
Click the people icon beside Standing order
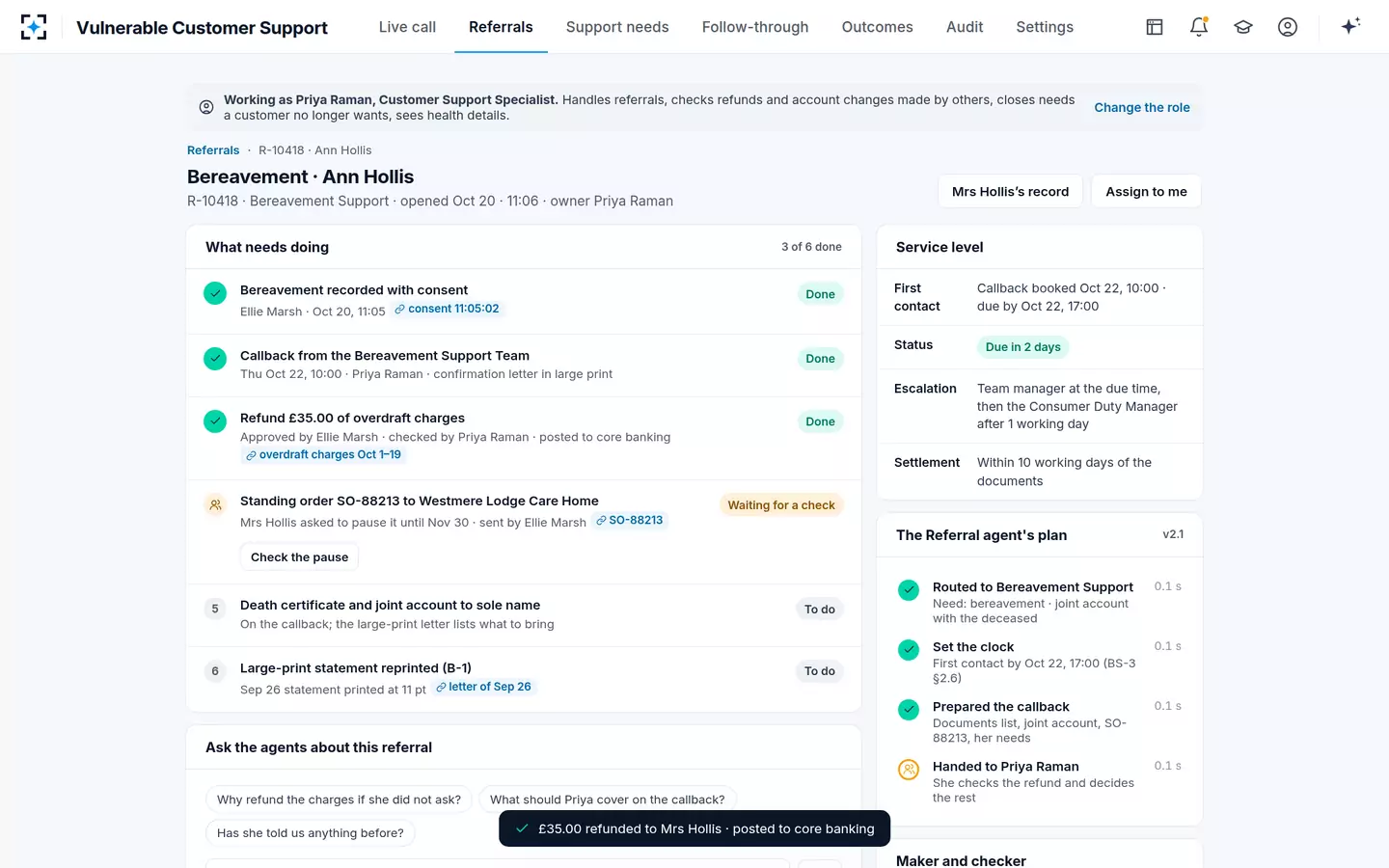click(x=215, y=504)
